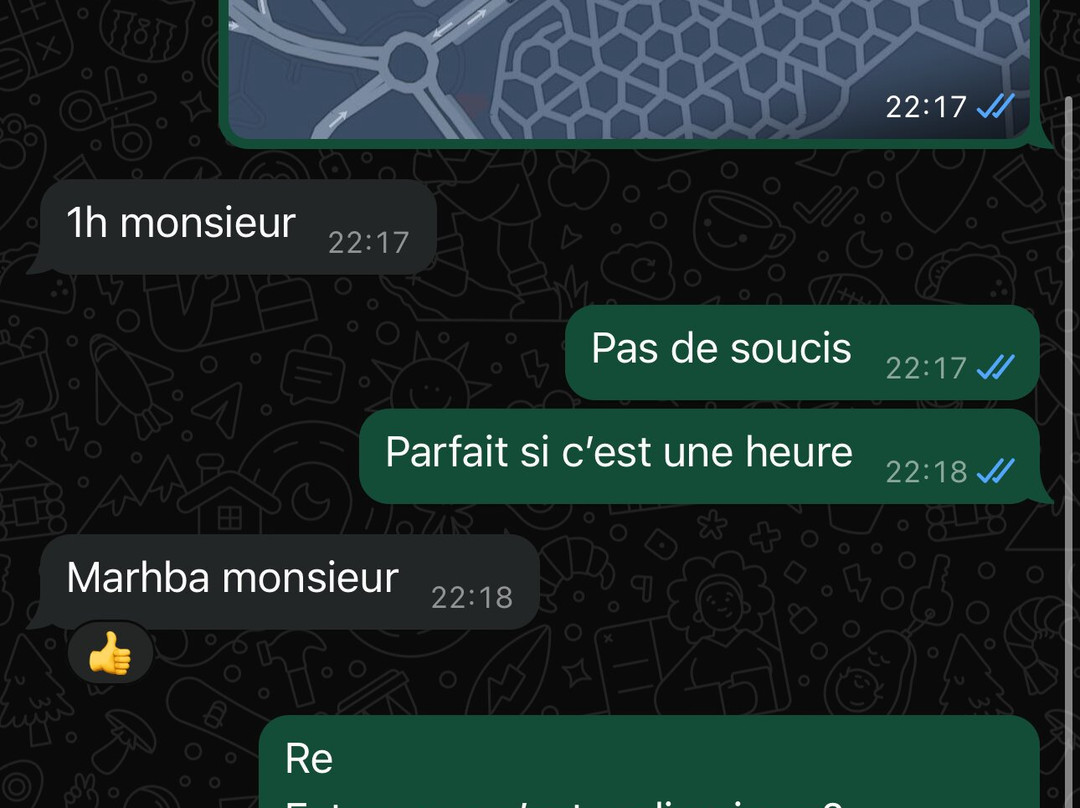Tap the thumbs up reaction emoji
Image resolution: width=1080 pixels, height=808 pixels.
[x=110, y=653]
